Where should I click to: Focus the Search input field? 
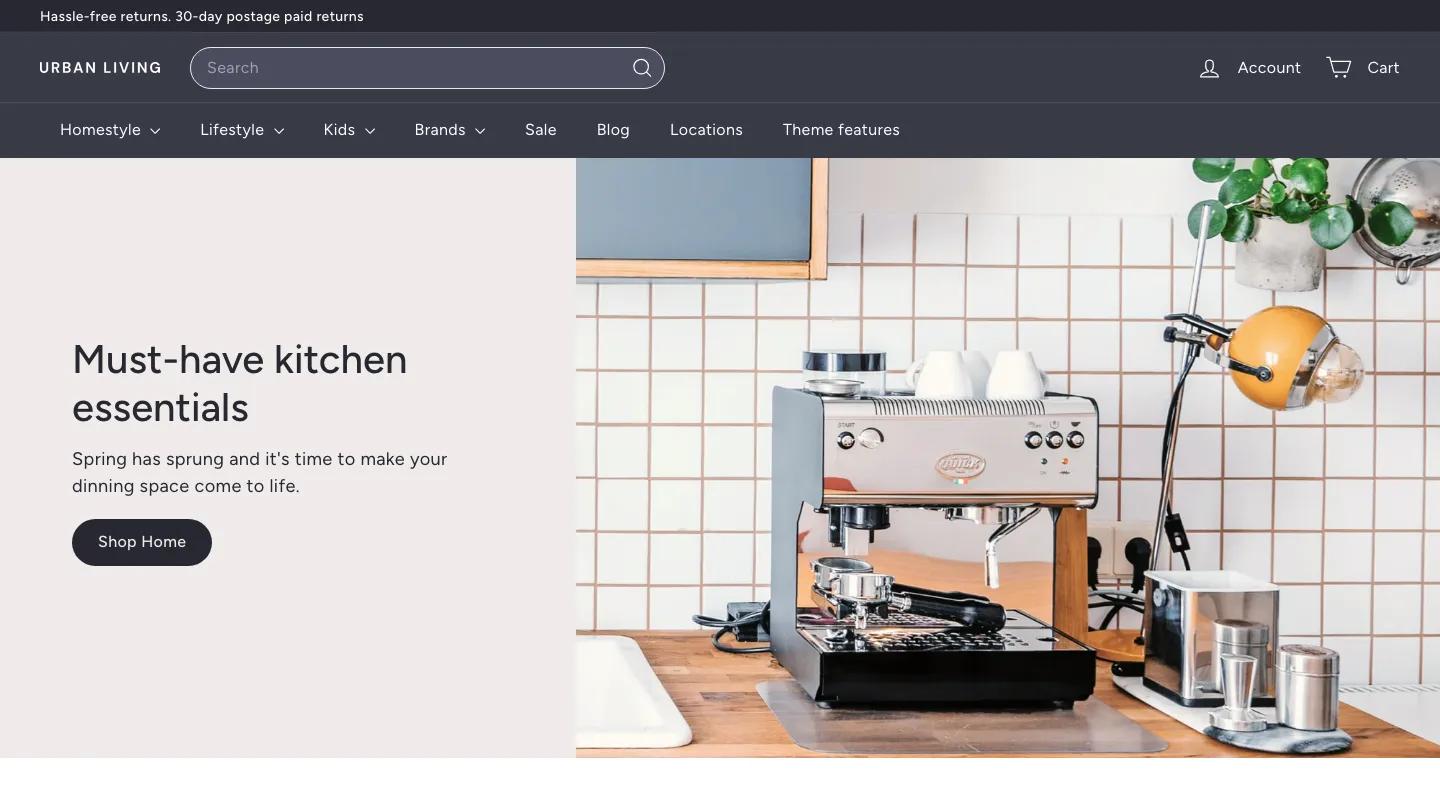click(427, 68)
